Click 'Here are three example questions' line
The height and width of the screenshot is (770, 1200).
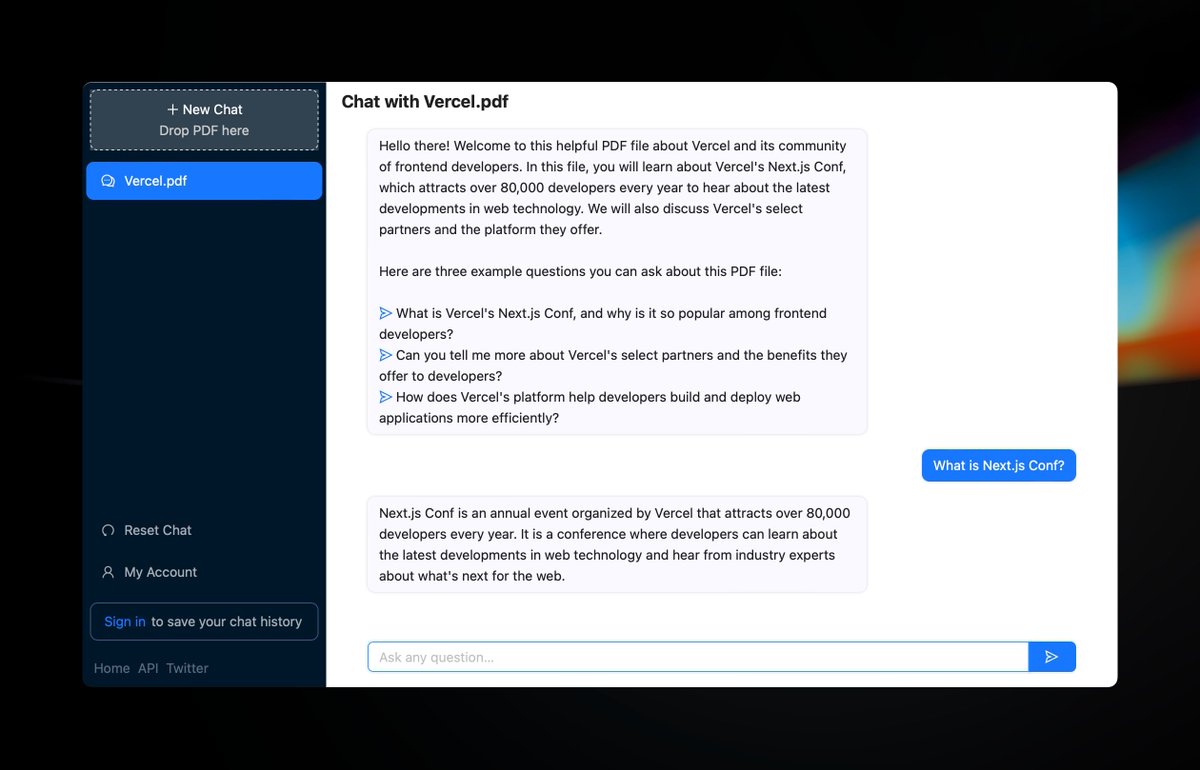[581, 271]
